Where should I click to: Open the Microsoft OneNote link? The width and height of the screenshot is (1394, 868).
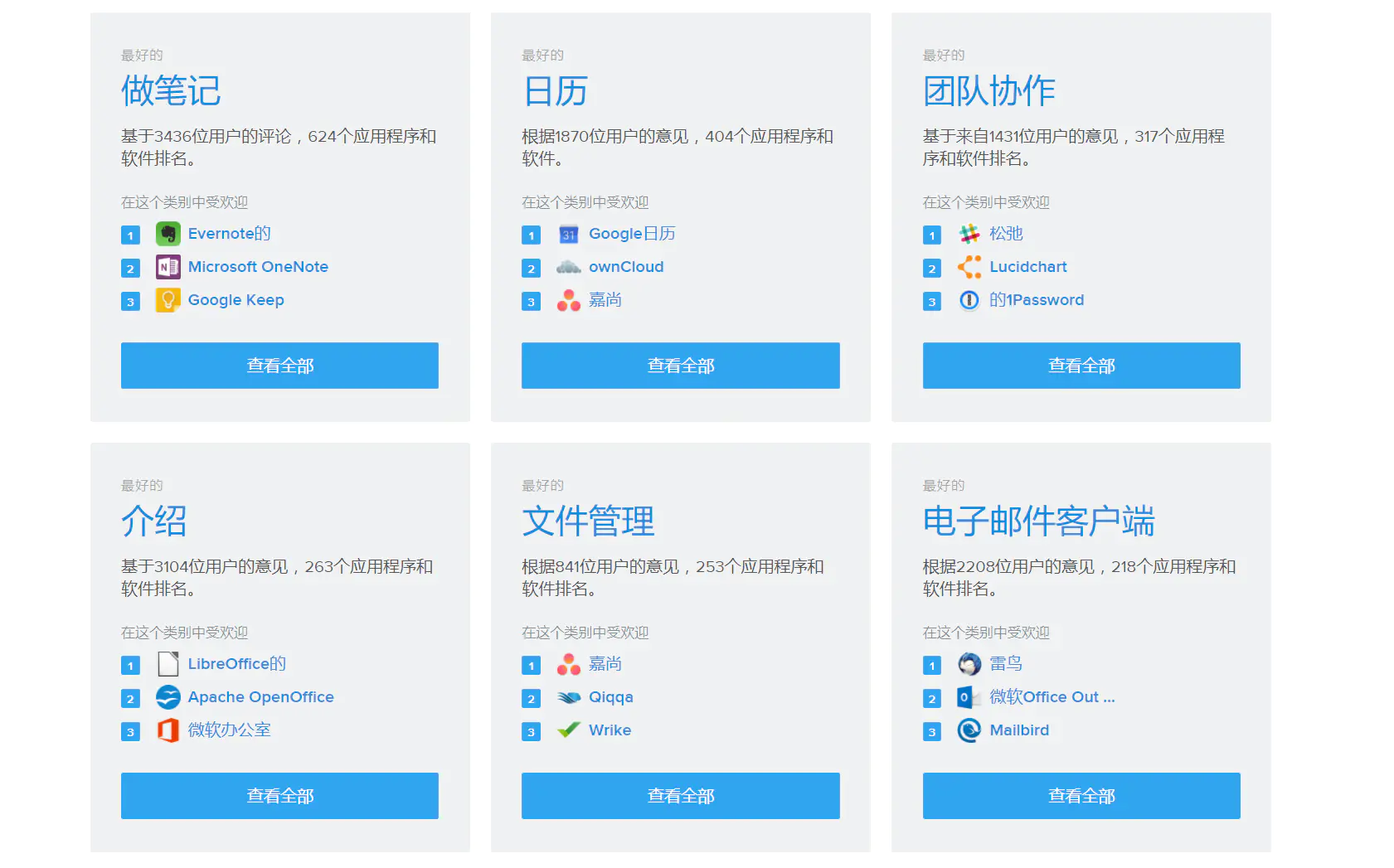click(x=258, y=267)
